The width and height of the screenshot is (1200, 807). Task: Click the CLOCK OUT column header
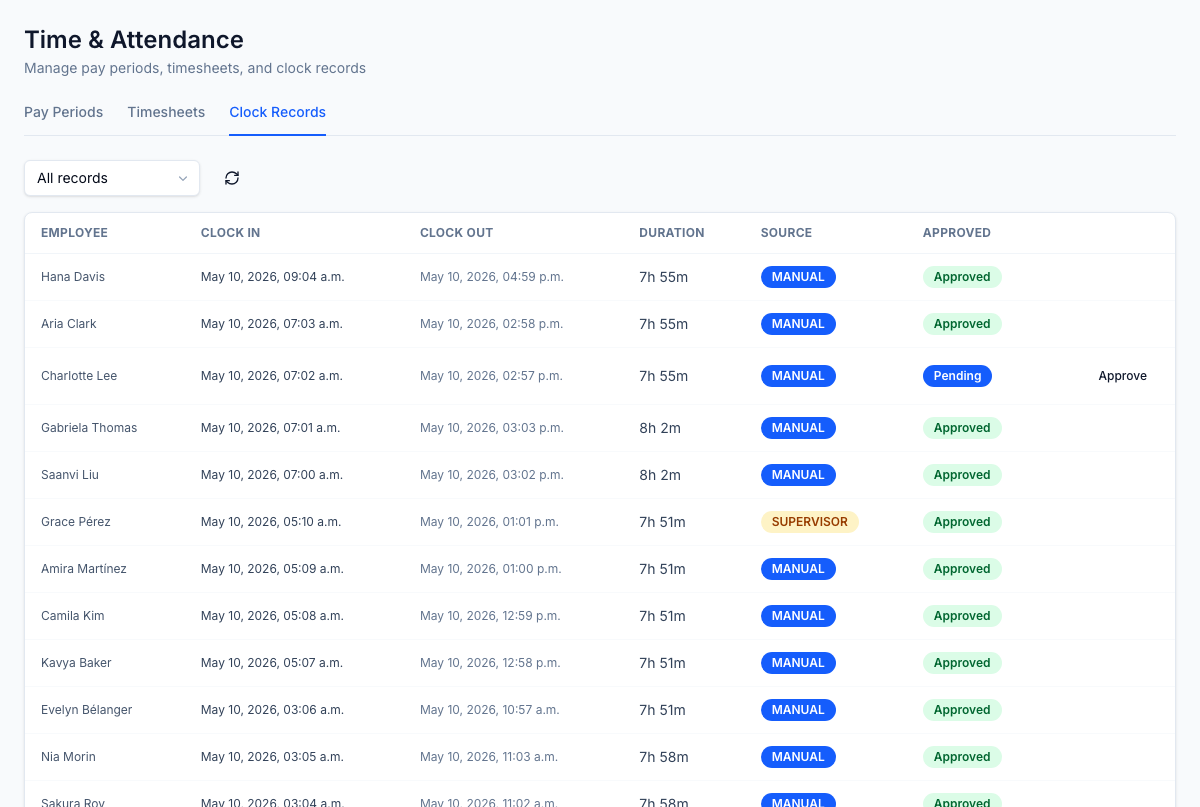(456, 233)
